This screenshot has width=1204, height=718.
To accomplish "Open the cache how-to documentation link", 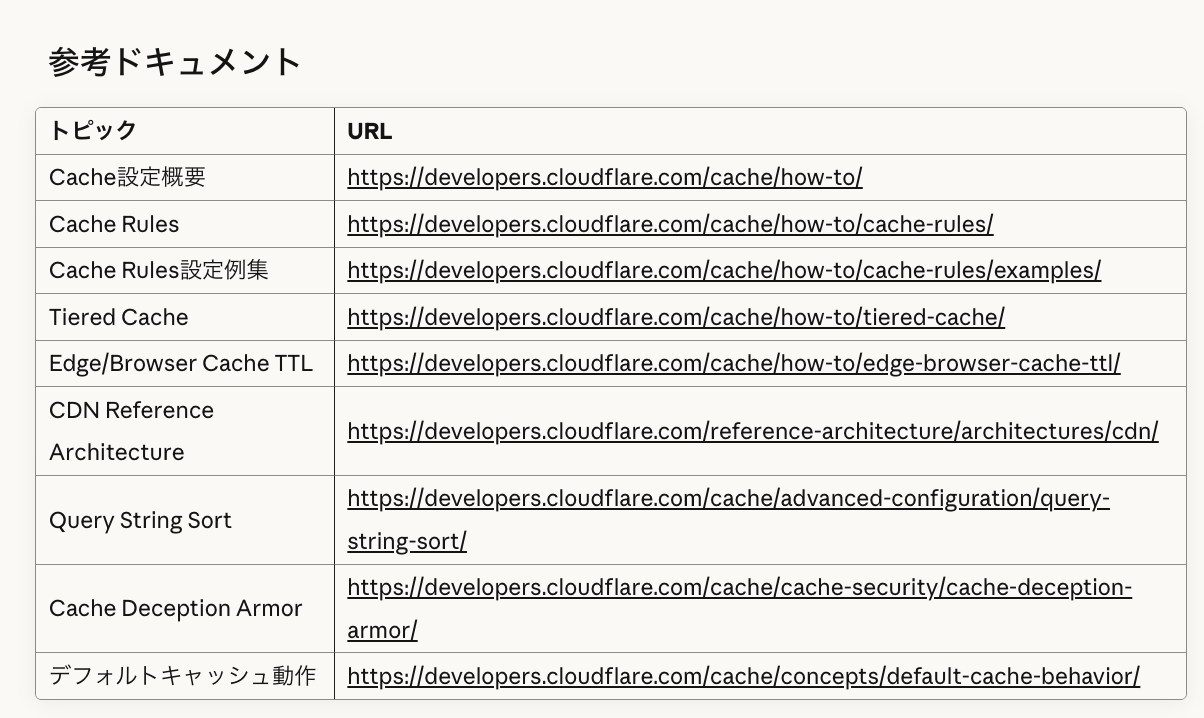I will (604, 177).
